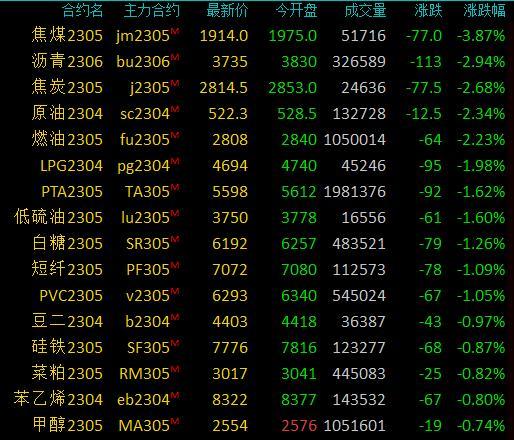Select the 原油2304 contract name
The image size is (514, 440).
(67, 113)
